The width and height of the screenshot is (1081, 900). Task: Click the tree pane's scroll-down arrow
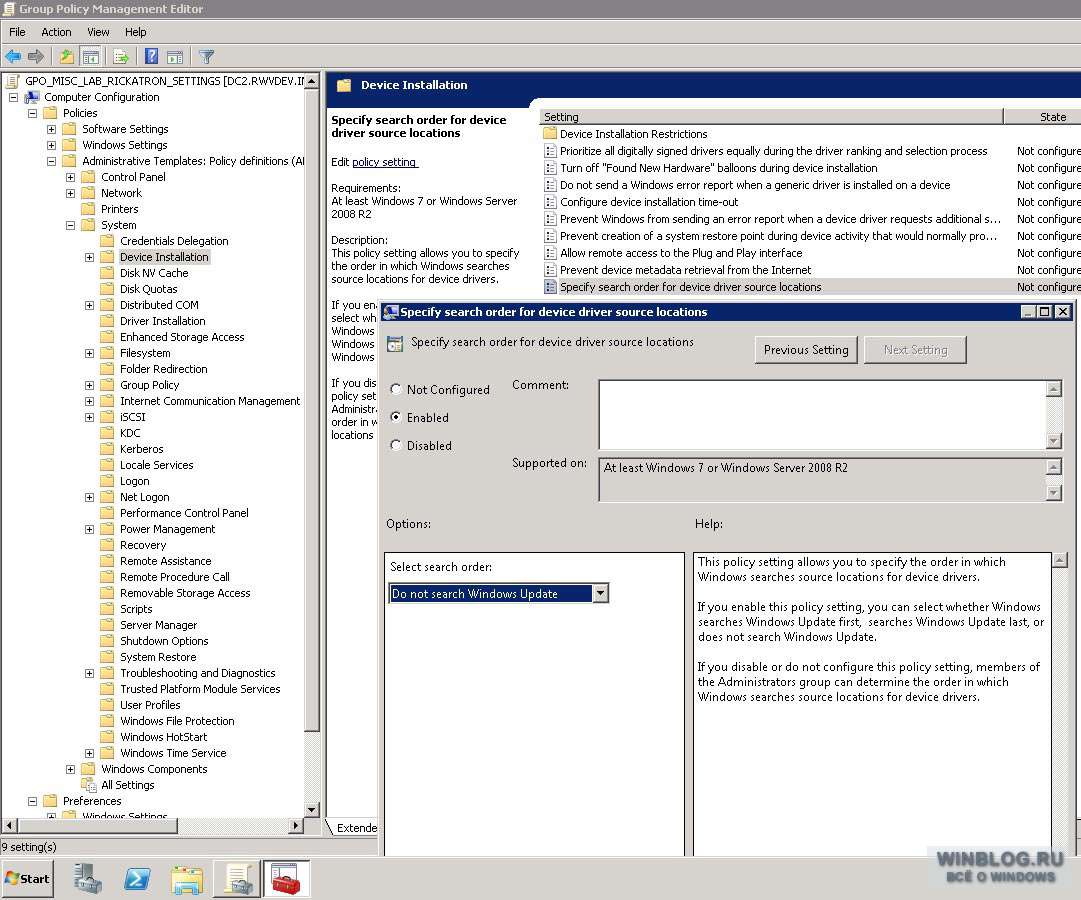[x=312, y=810]
